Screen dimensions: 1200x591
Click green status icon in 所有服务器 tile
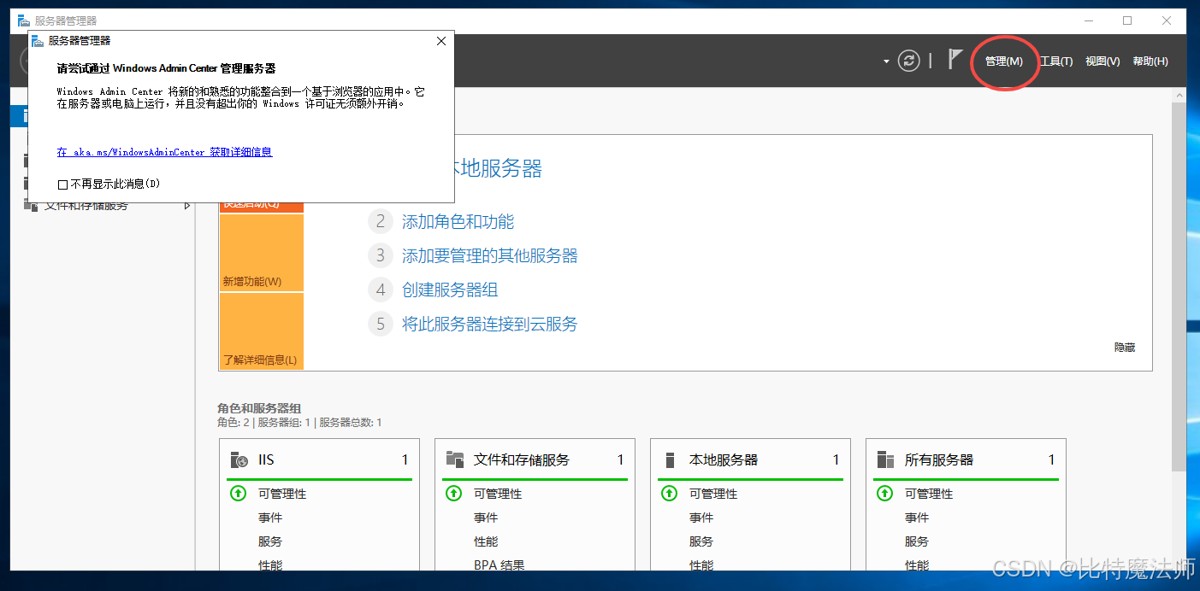(x=884, y=493)
